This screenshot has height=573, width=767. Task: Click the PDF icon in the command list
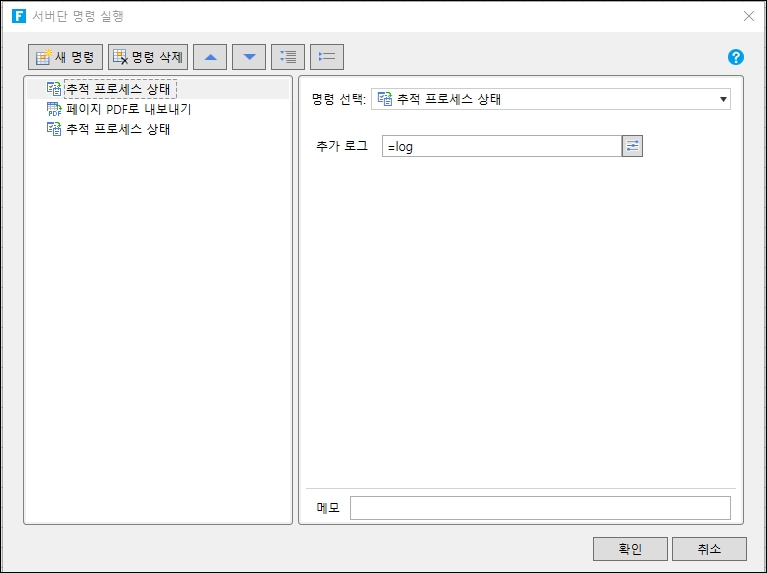click(x=54, y=109)
